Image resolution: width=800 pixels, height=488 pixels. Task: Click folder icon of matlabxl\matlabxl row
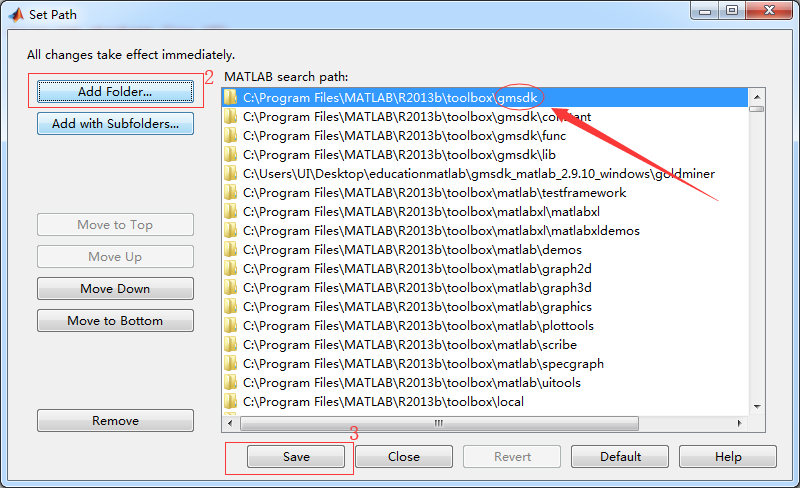tap(231, 212)
